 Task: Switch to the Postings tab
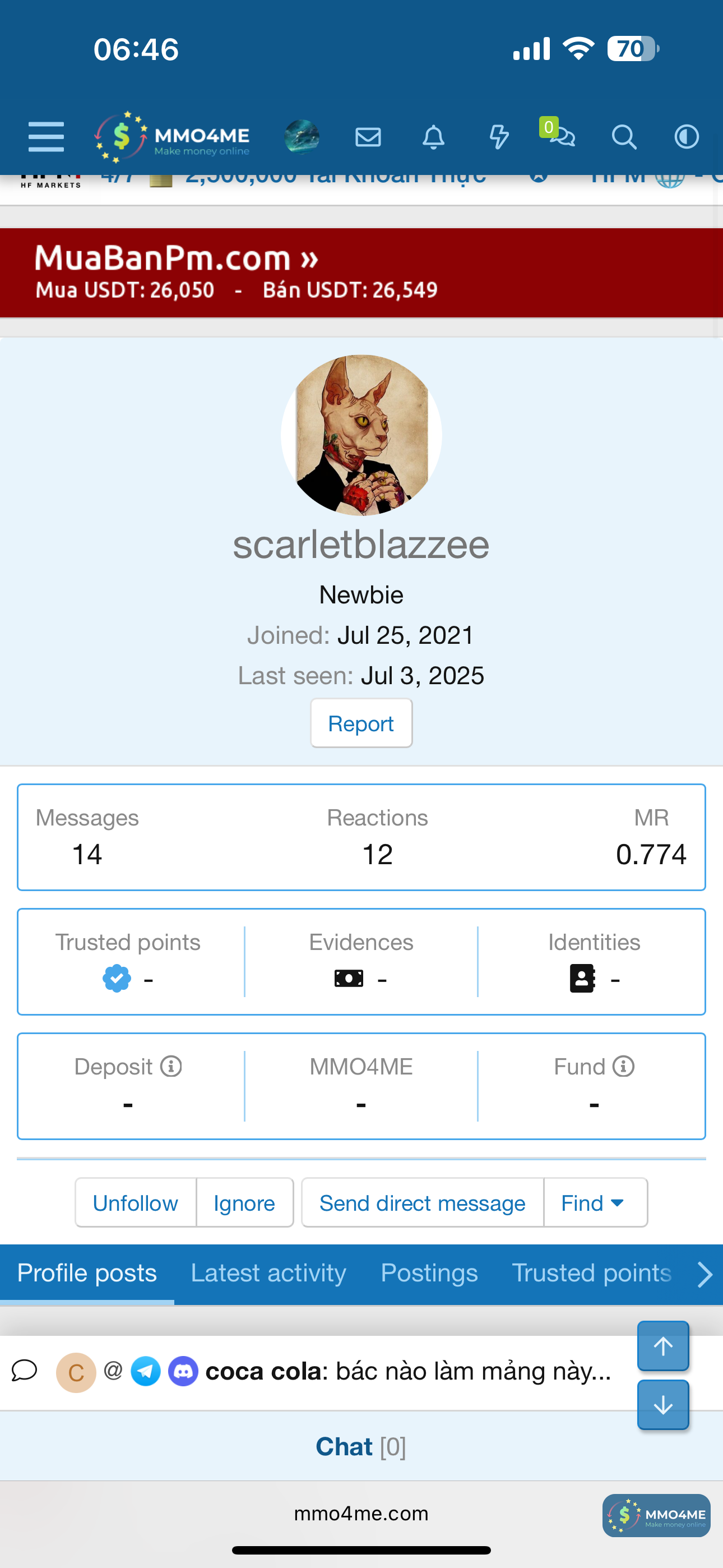tap(429, 1274)
